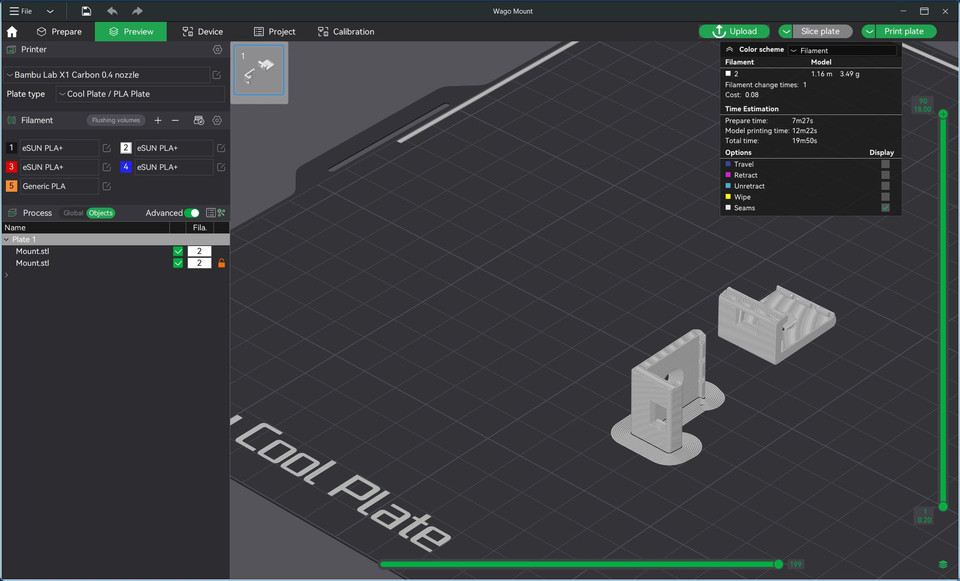Remove a filament with the minus icon
The width and height of the screenshot is (960, 581).
pyautogui.click(x=175, y=120)
